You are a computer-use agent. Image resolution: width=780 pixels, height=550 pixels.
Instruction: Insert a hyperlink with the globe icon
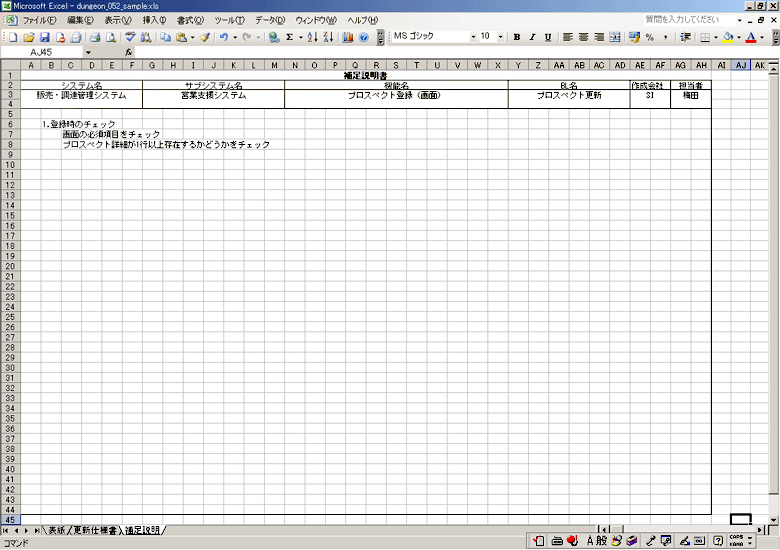pyautogui.click(x=274, y=37)
